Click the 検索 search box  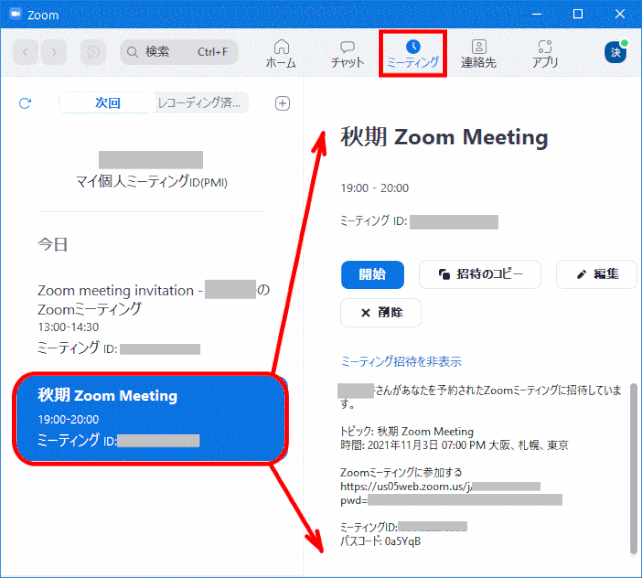click(x=179, y=52)
